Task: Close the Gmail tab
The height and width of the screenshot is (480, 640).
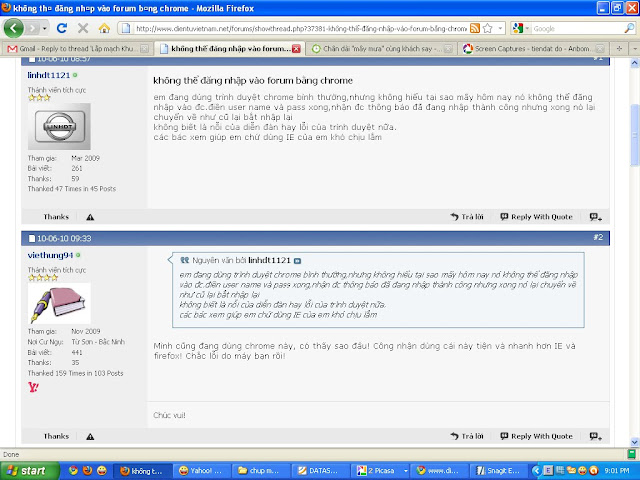Action: [x=144, y=49]
